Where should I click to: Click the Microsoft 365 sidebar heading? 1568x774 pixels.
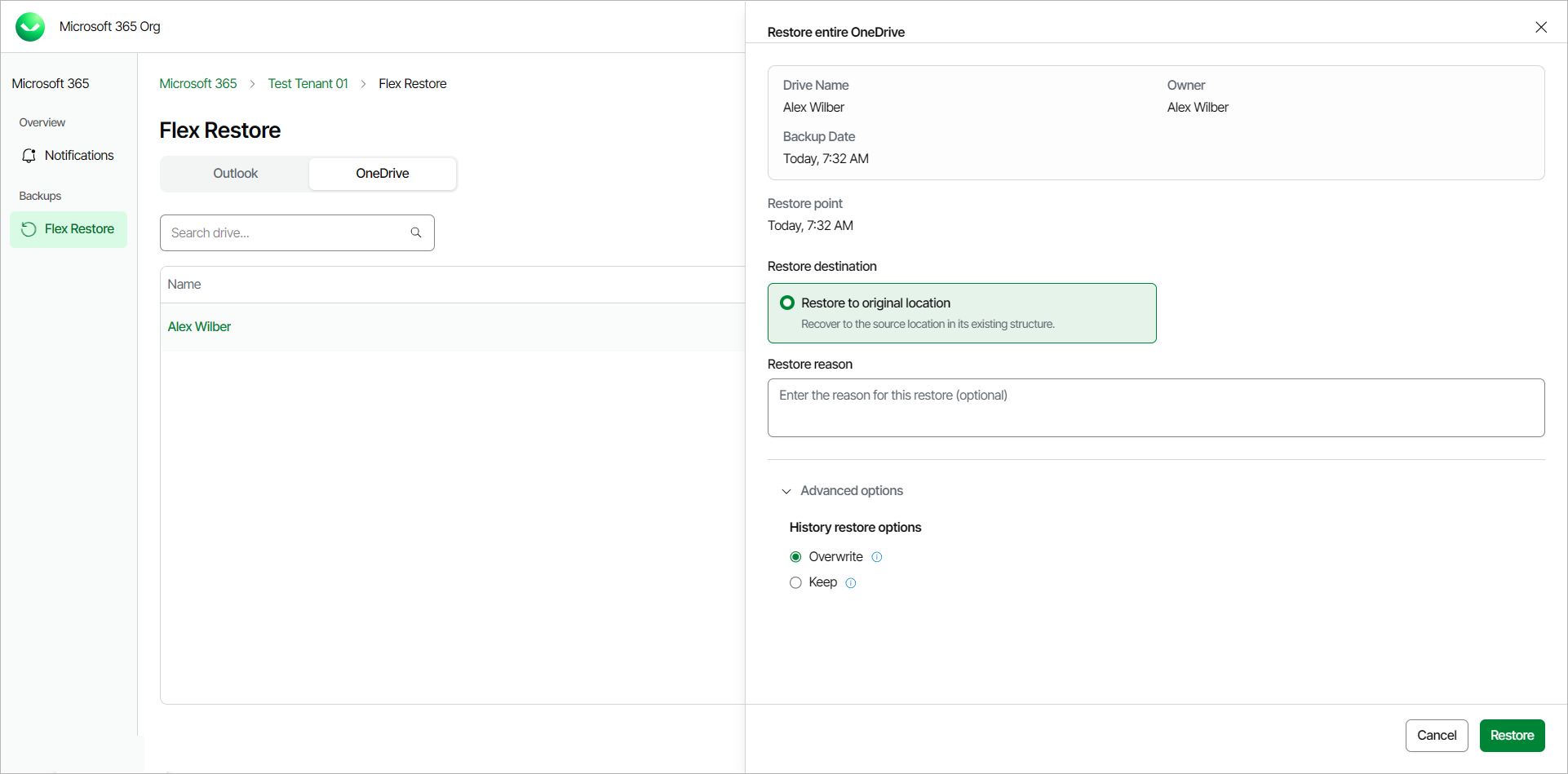point(51,83)
